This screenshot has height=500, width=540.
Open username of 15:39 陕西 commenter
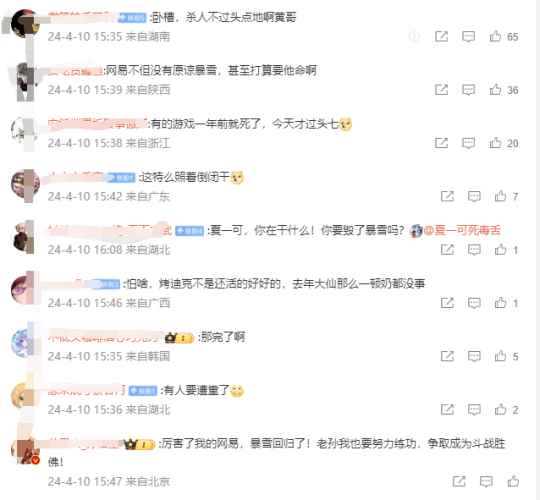coord(75,71)
